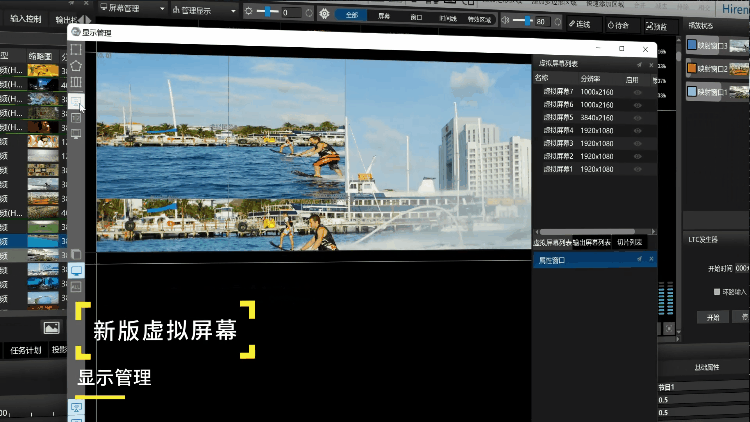Reset brightness using the circular icon
The image size is (750, 422).
pos(309,13)
